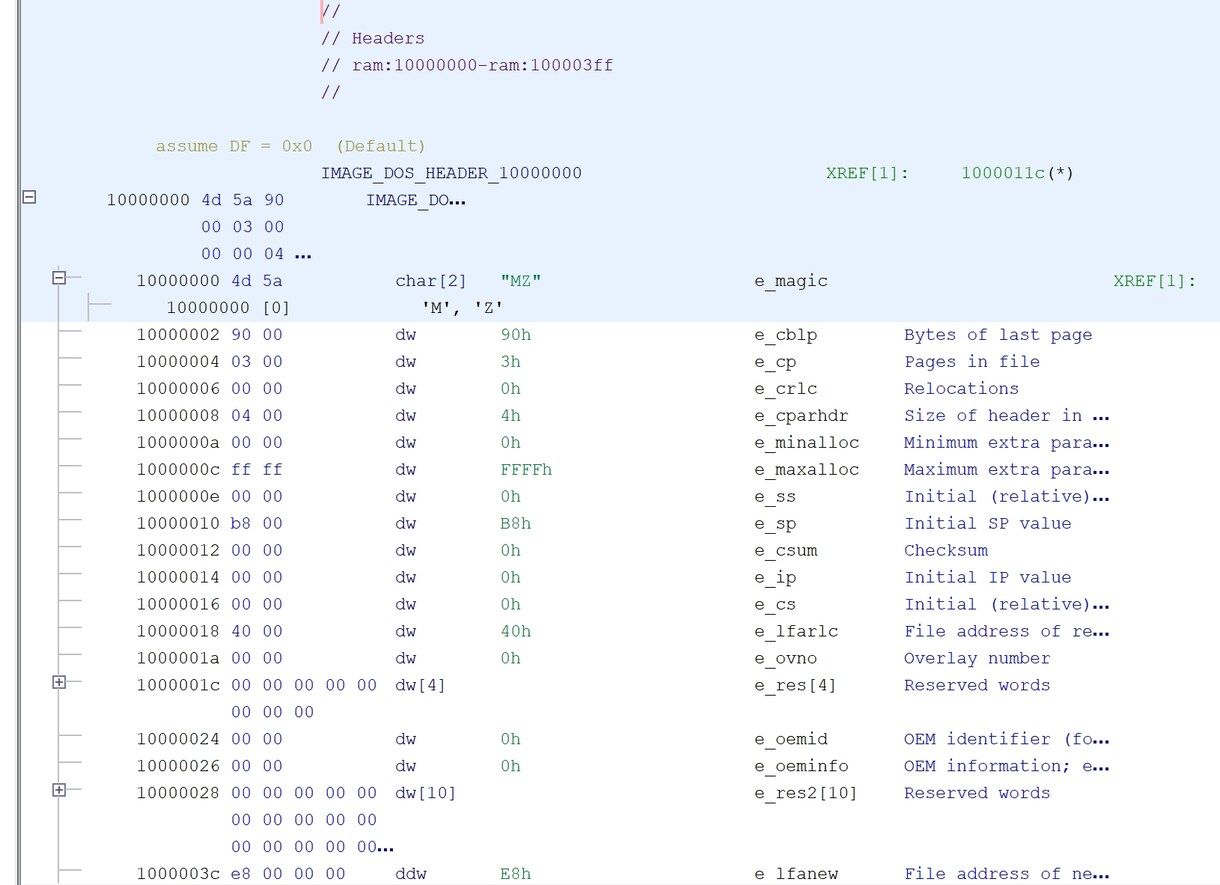The height and width of the screenshot is (885, 1220).
Task: Click the "Initial SP value" comment
Action: click(x=987, y=524)
